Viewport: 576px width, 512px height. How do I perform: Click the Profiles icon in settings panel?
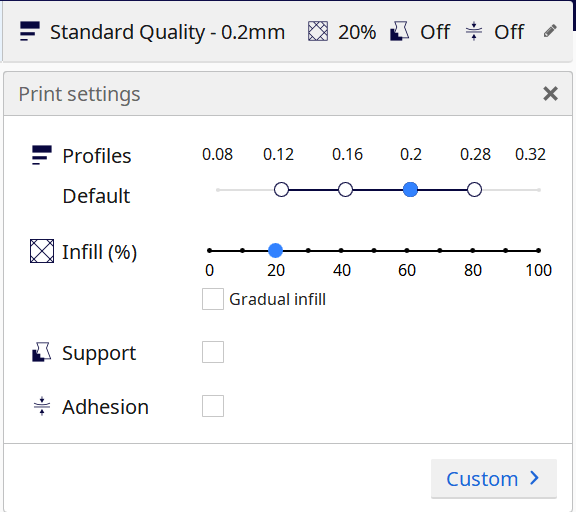pos(42,155)
